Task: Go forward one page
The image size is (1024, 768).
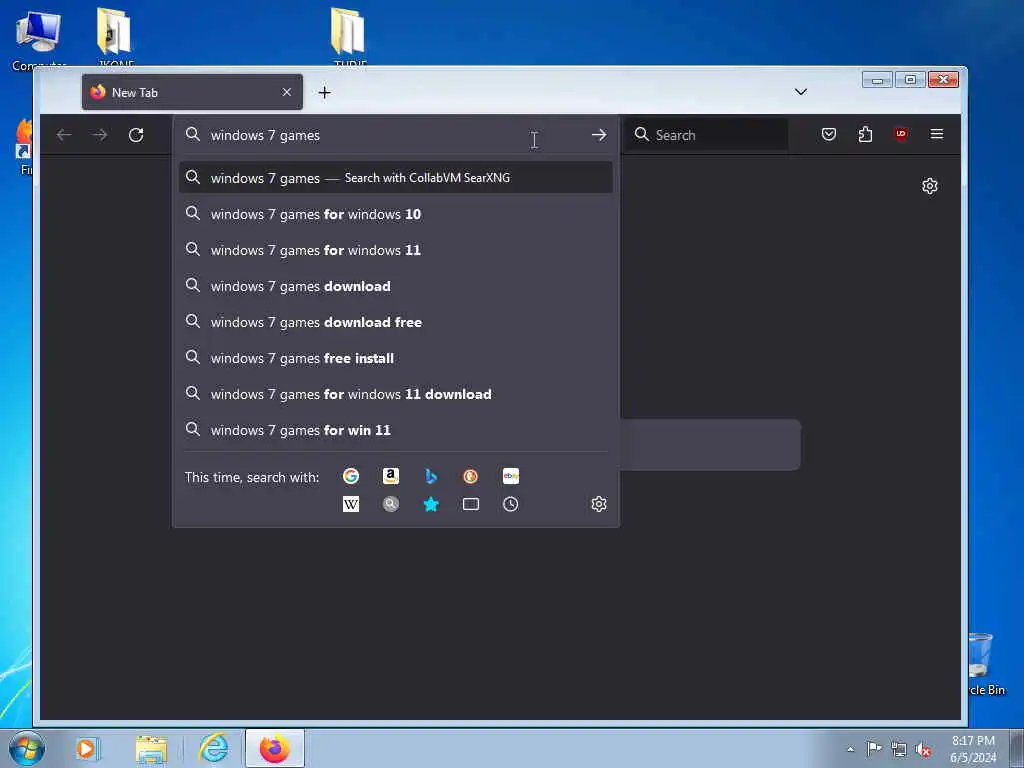Action: point(100,135)
